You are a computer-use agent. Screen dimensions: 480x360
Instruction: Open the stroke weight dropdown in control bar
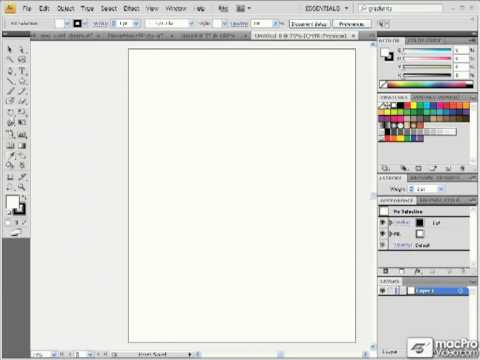(x=136, y=24)
